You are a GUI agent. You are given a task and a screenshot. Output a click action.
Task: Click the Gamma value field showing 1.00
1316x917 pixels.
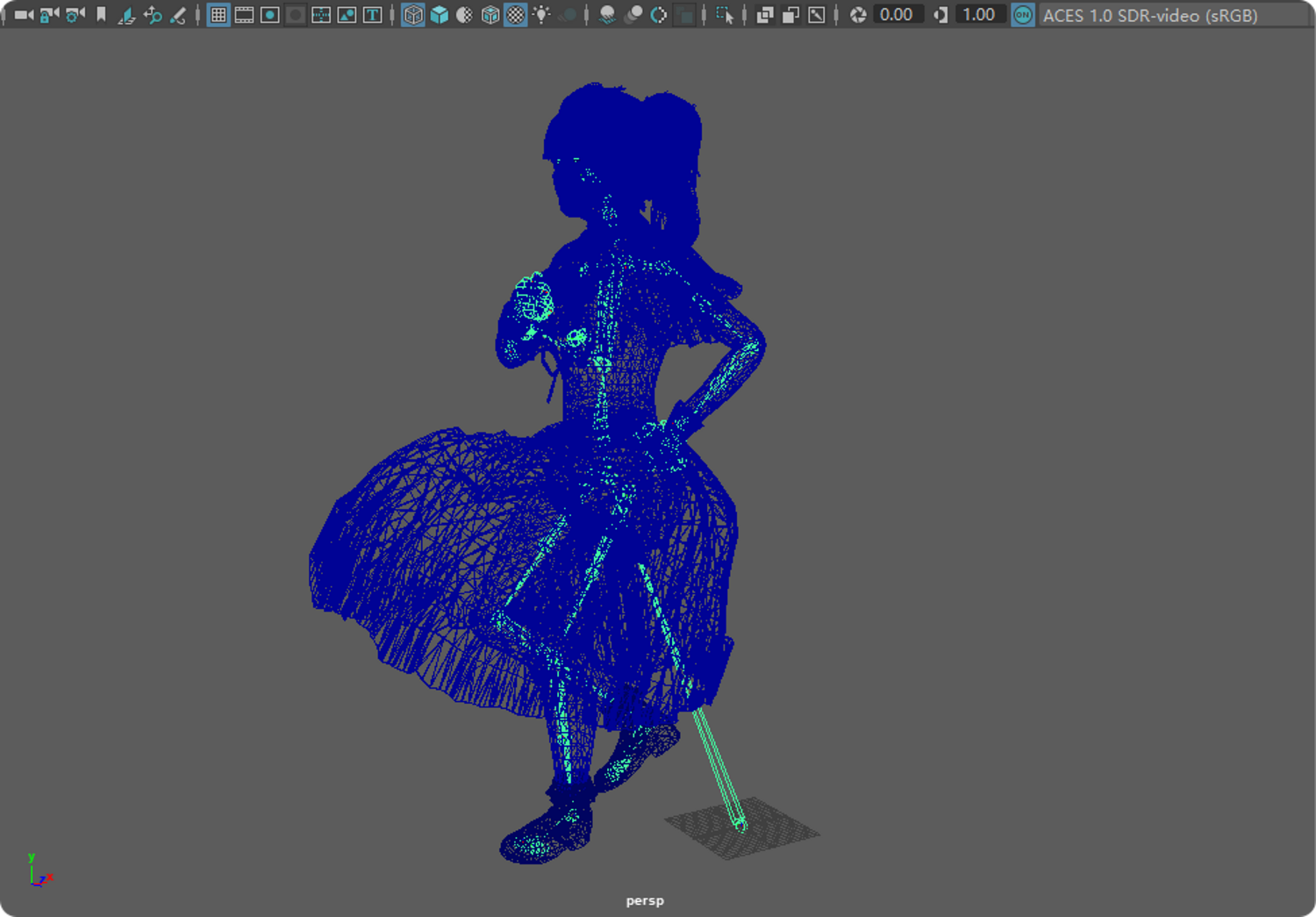(x=979, y=15)
